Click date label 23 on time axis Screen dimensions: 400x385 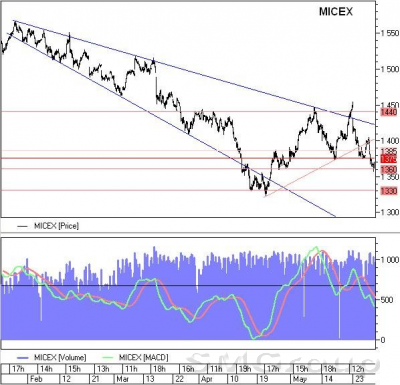click(359, 379)
